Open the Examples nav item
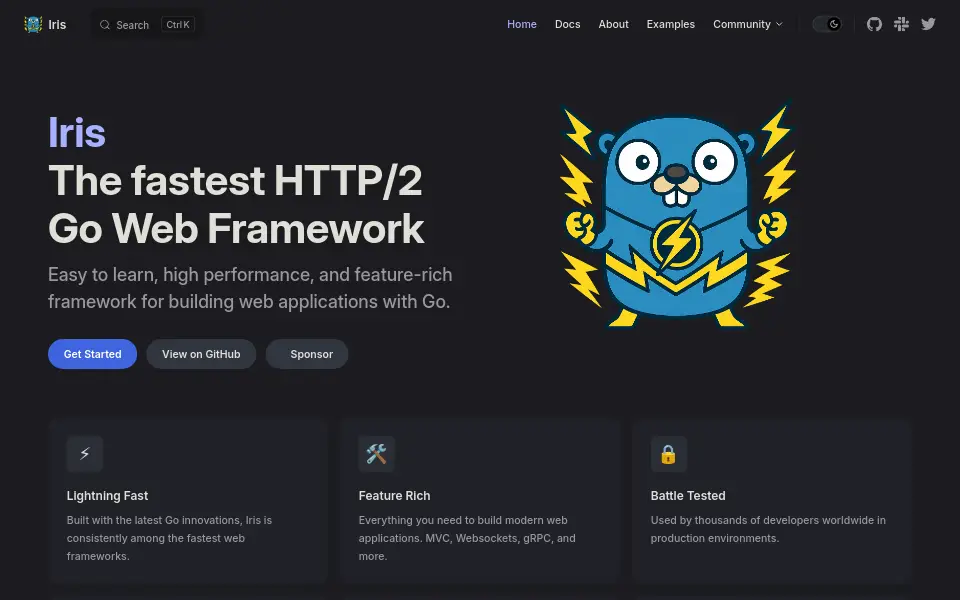This screenshot has height=600, width=960. pyautogui.click(x=670, y=24)
